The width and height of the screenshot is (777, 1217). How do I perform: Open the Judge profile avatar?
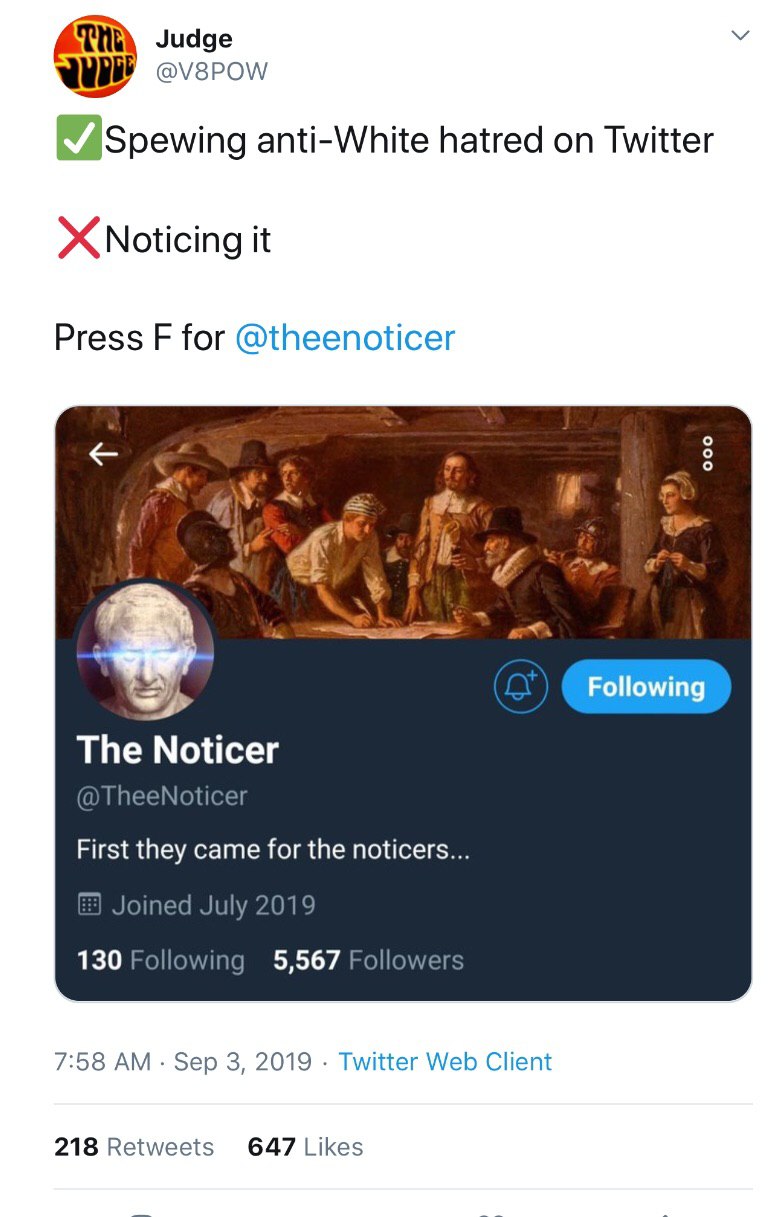point(95,57)
